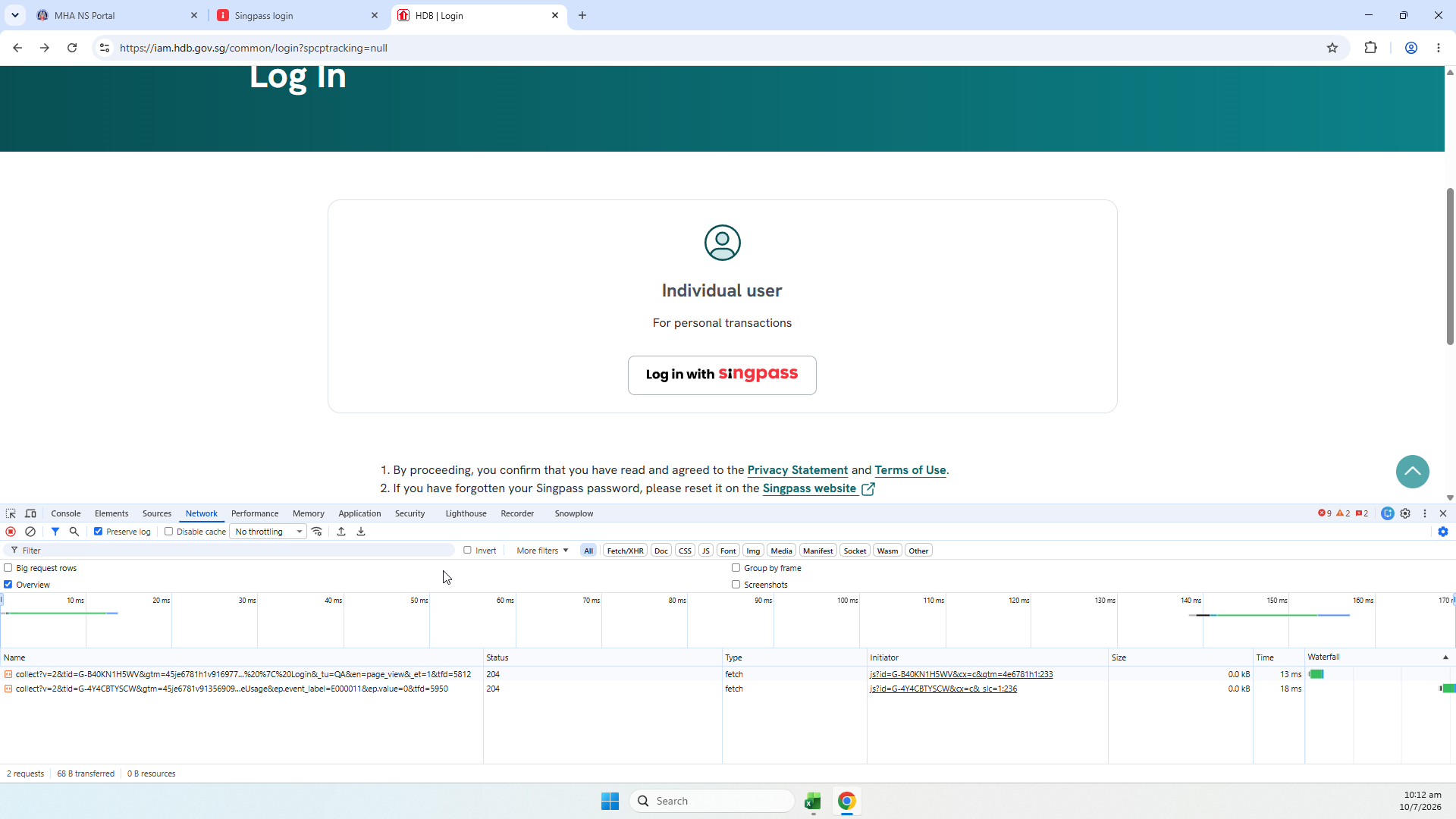Open Windows Start menu
Screen dimensions: 1456x819
tap(610, 801)
